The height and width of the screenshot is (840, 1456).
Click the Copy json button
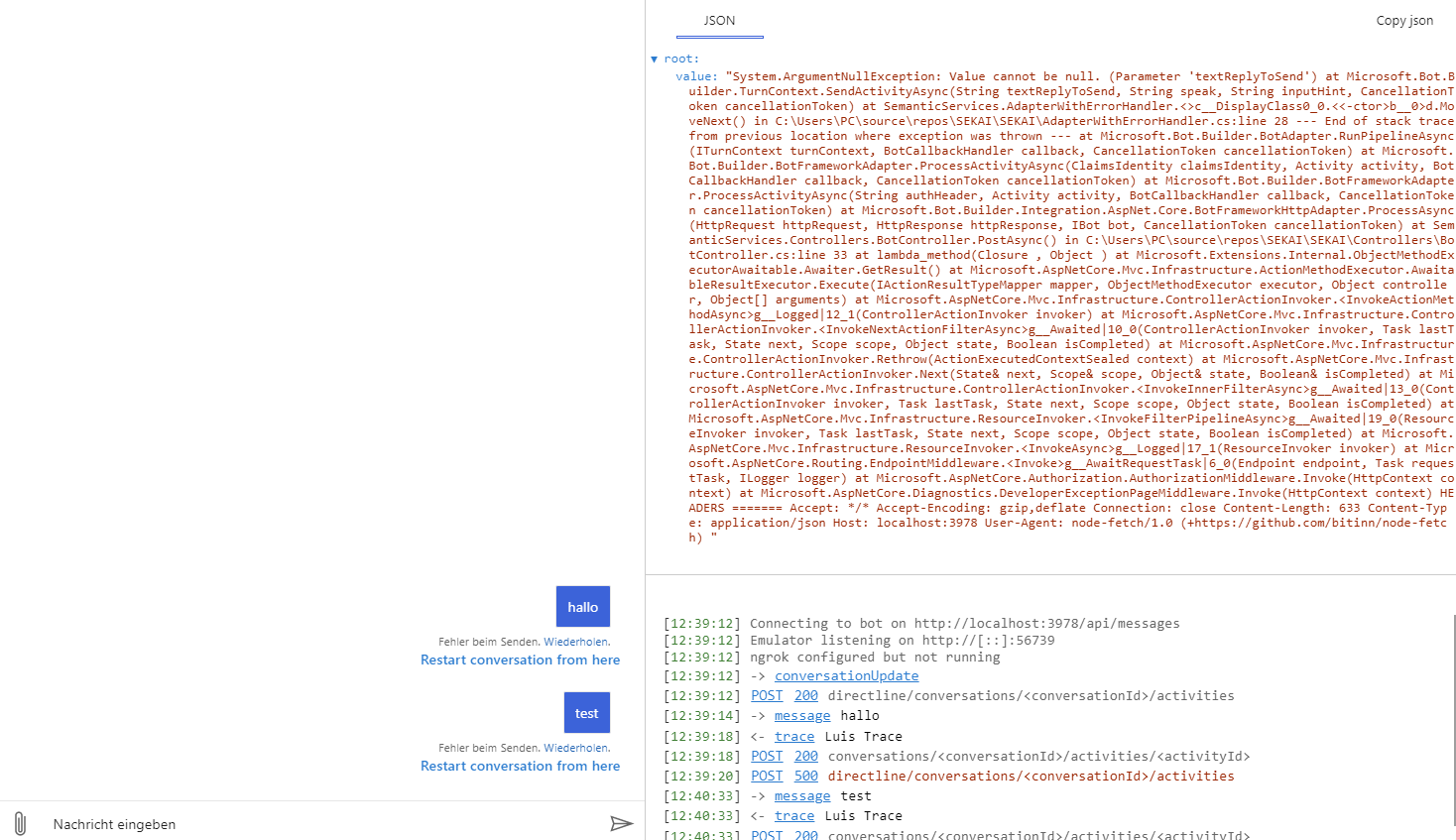click(1404, 20)
